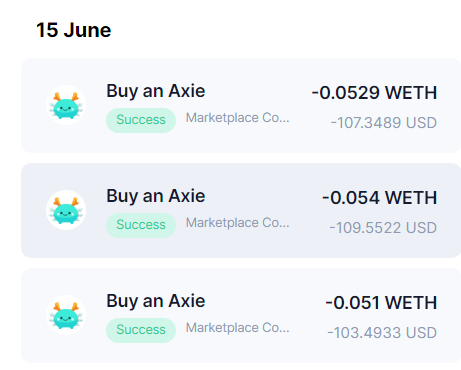This screenshot has height=370, width=461.
Task: Select the Success badge on the -0.054 WETH purchase
Action: click(x=141, y=225)
